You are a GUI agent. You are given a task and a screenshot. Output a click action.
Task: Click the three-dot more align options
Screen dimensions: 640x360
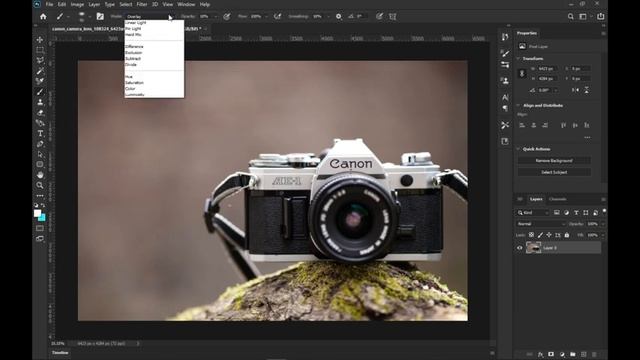pos(587,137)
